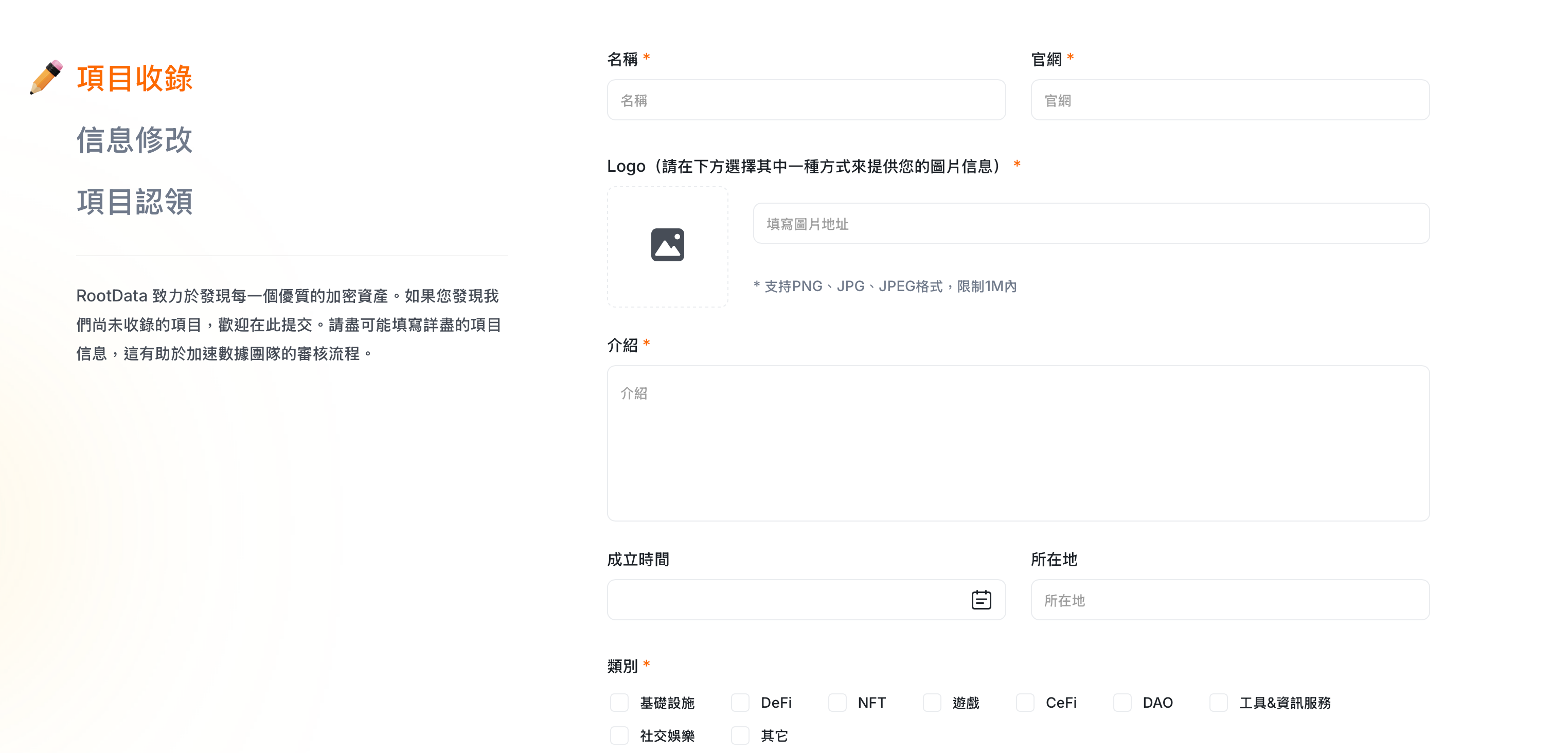Image resolution: width=1568 pixels, height=753 pixels.
Task: Click the pencil icon beside 項目收錄
Action: tap(46, 77)
